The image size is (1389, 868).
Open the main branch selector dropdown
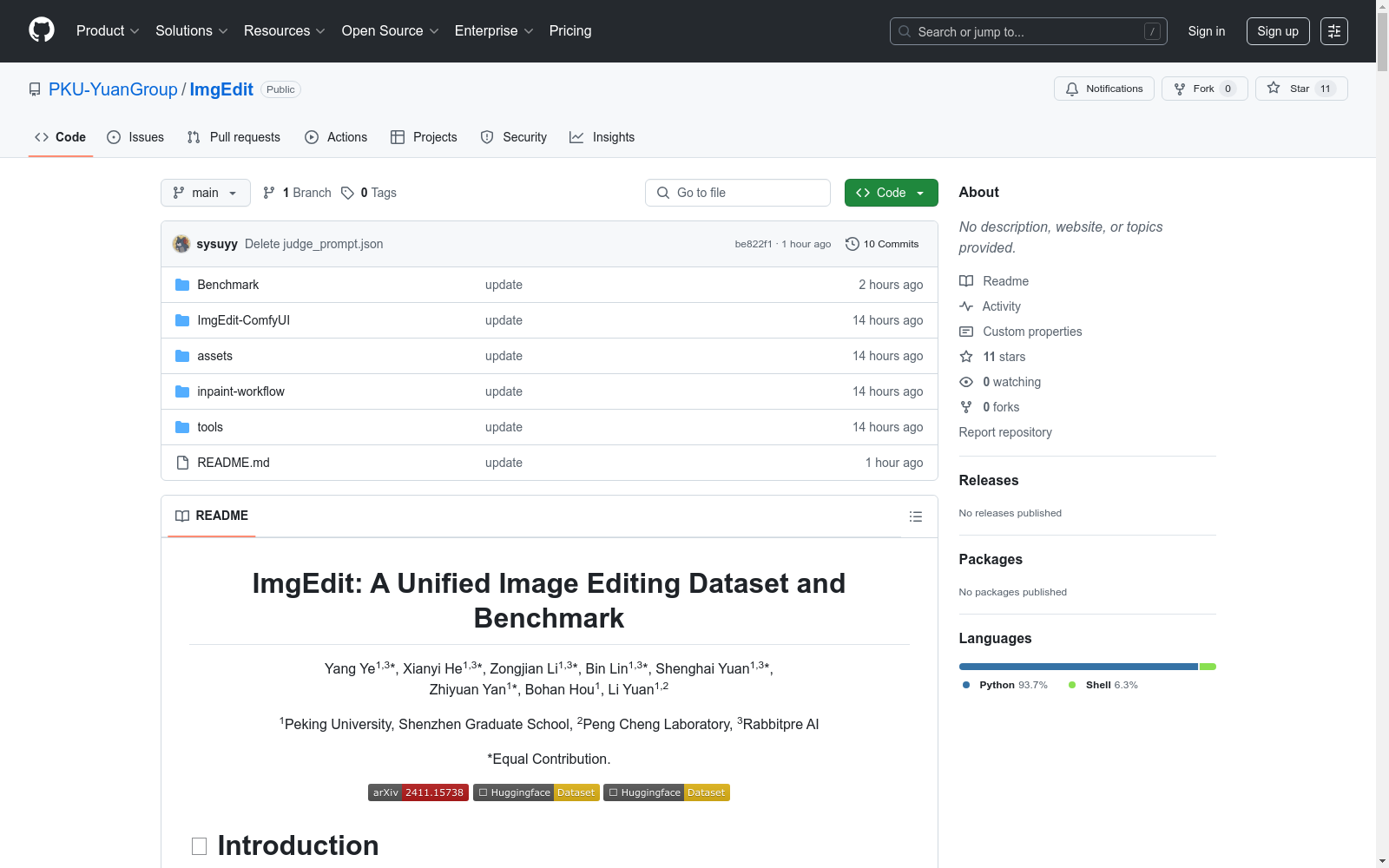[206, 193]
